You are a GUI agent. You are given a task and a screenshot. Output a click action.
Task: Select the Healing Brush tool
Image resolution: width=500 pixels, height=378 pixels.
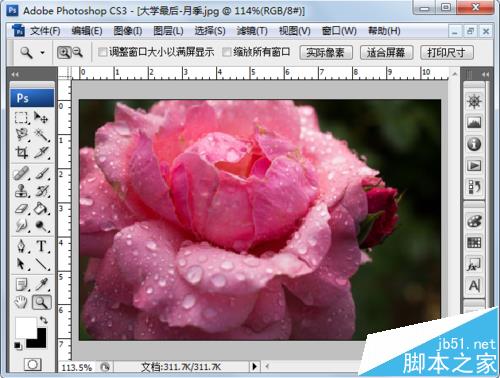[22, 173]
